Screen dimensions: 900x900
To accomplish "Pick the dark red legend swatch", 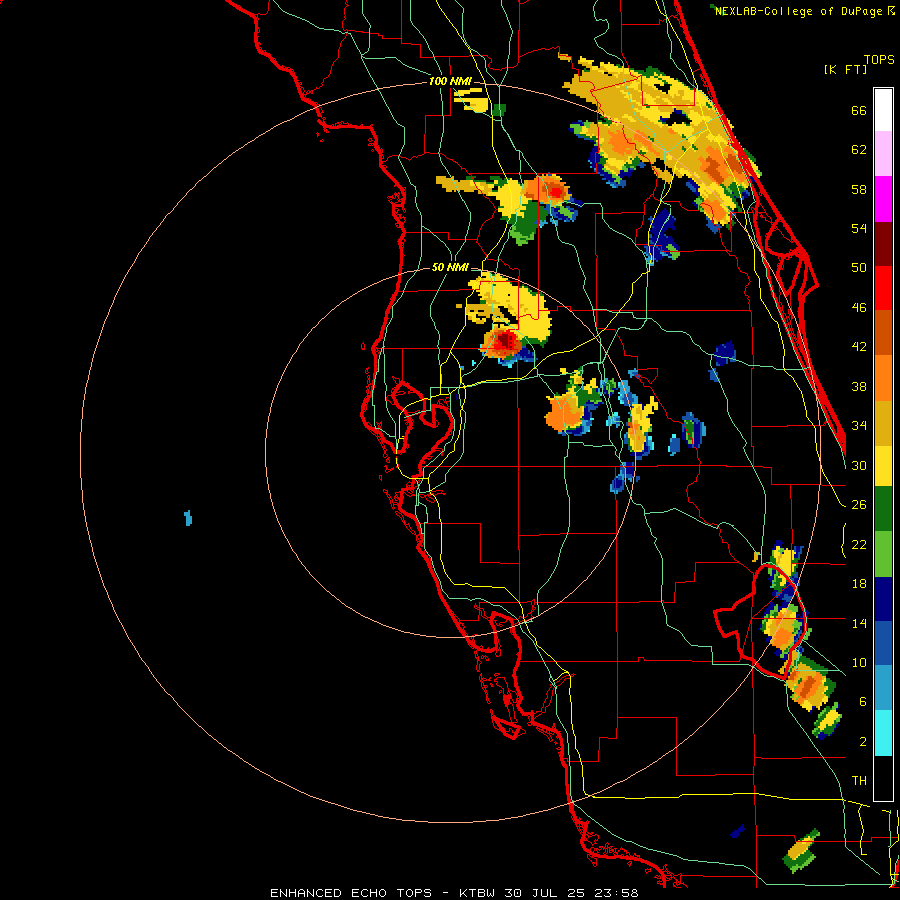I will pos(883,244).
